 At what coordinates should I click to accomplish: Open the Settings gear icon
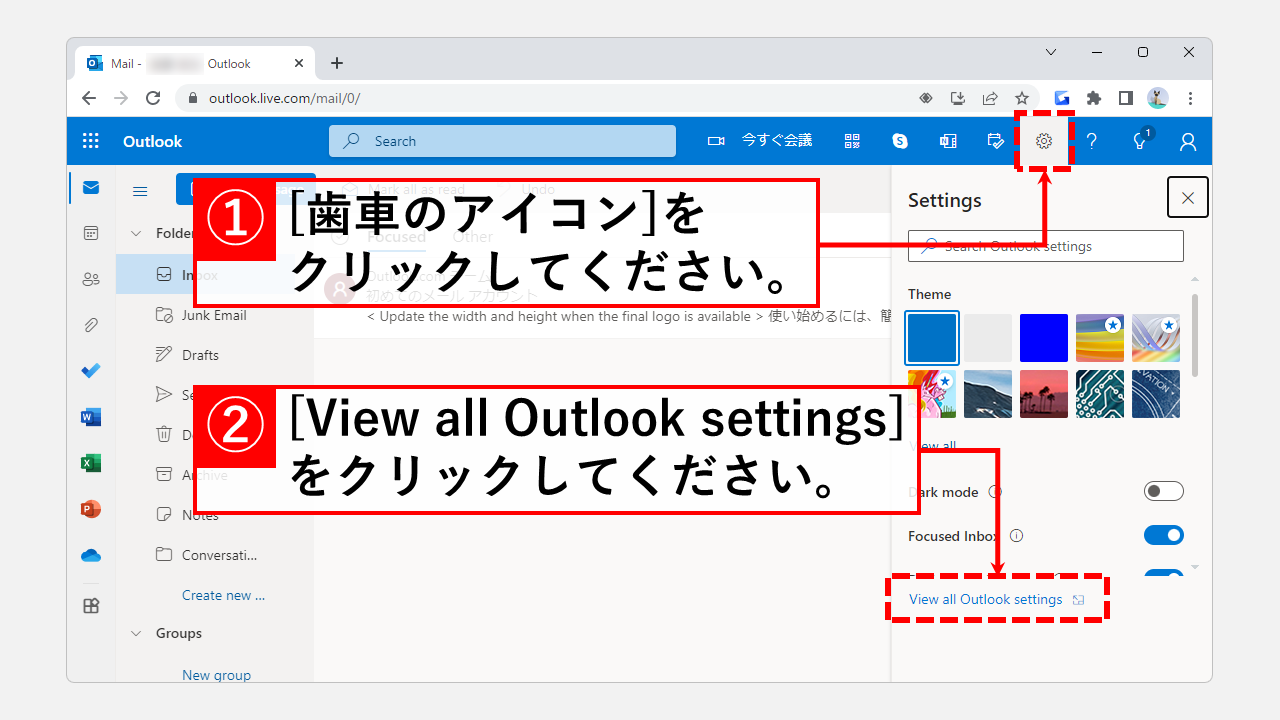click(1044, 141)
